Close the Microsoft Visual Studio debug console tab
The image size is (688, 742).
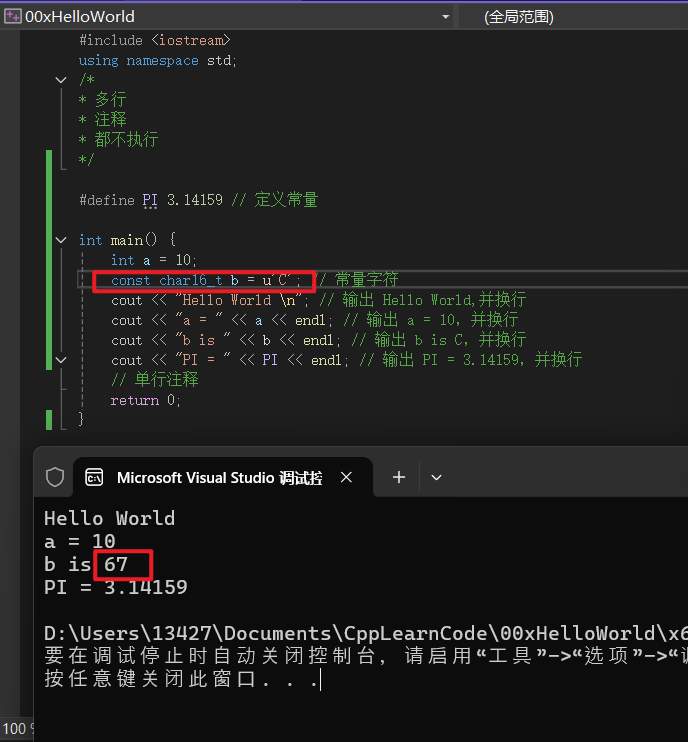pyautogui.click(x=346, y=477)
